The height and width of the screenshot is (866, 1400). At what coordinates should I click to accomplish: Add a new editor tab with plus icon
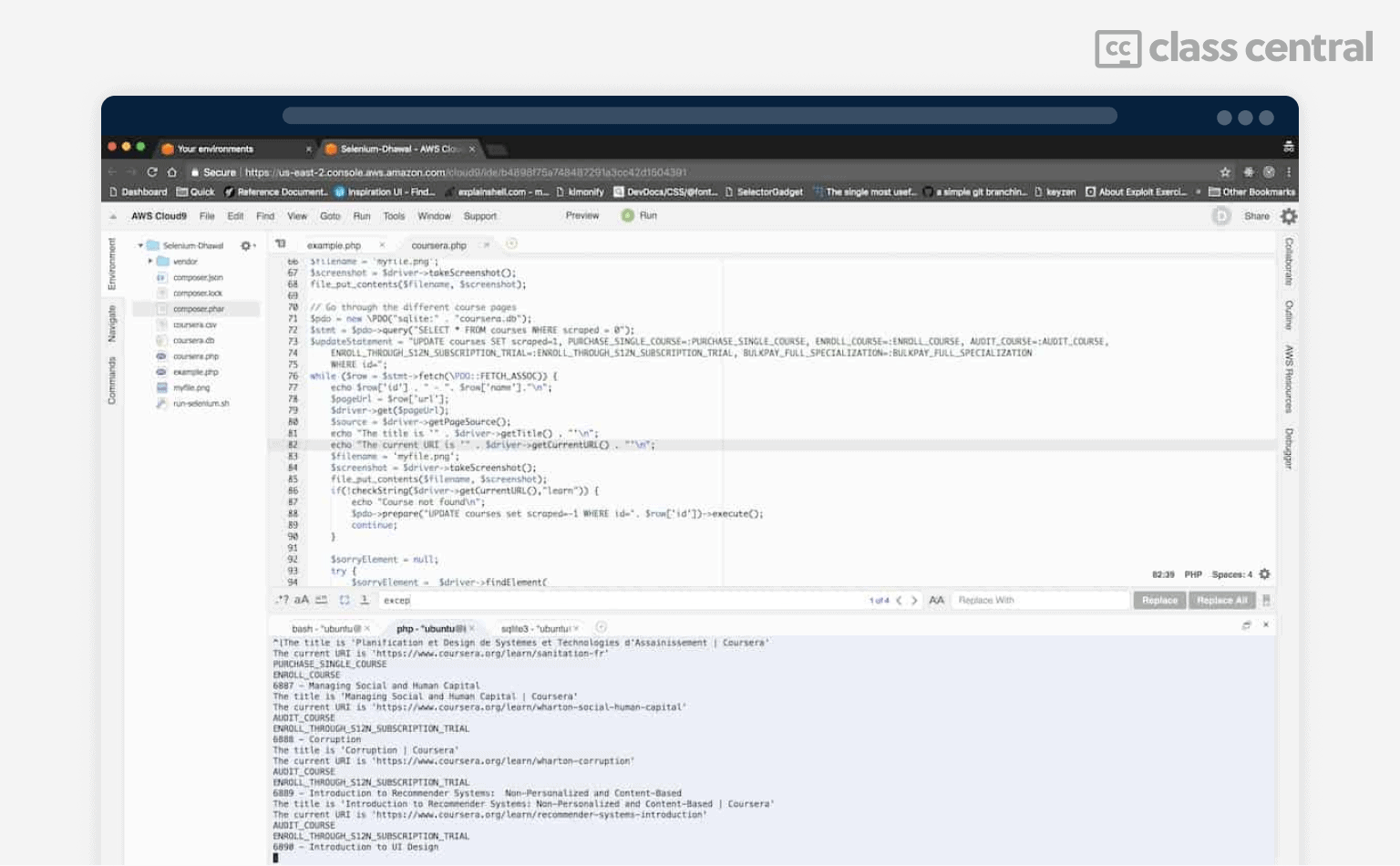tap(511, 244)
